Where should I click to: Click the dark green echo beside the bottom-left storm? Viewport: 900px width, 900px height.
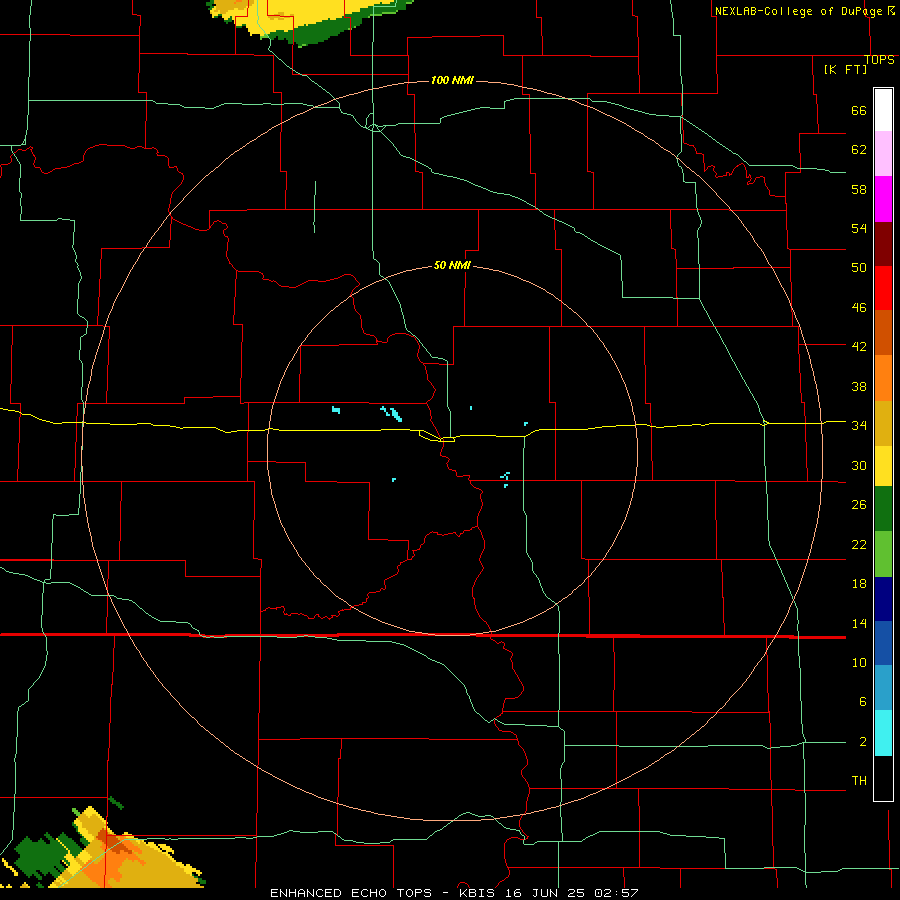point(40,855)
